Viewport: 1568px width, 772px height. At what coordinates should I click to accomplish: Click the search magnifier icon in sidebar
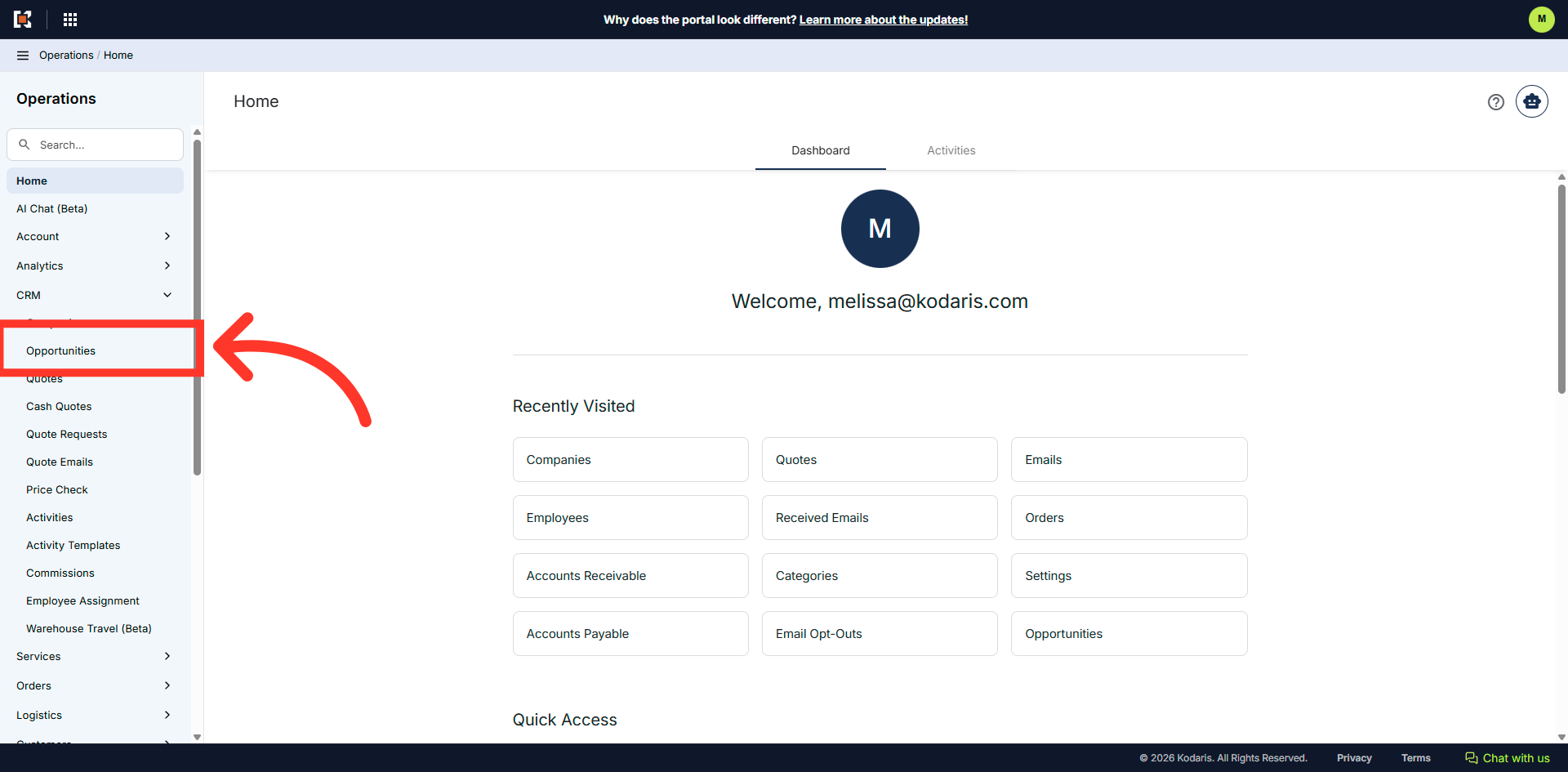tap(24, 145)
